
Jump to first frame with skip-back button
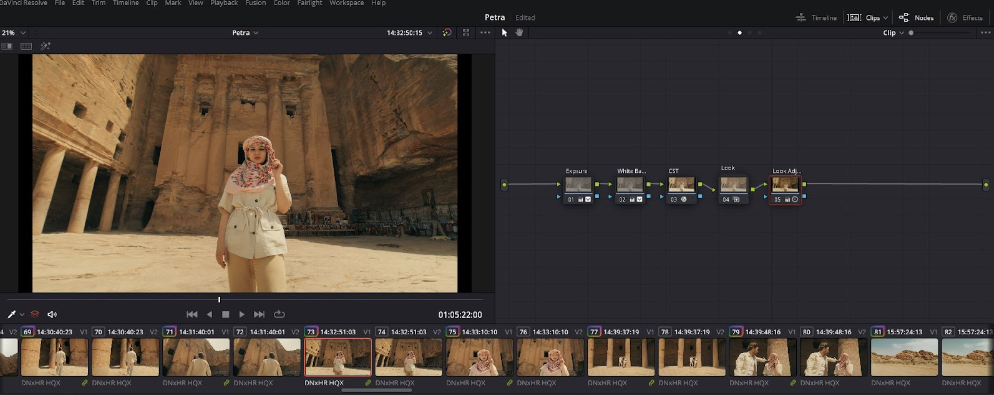tap(192, 314)
